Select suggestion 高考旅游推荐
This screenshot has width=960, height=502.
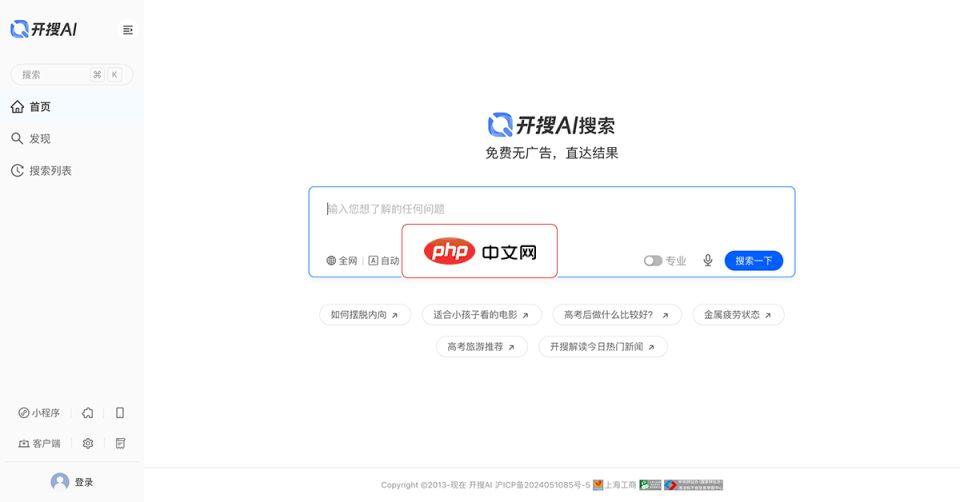point(481,347)
